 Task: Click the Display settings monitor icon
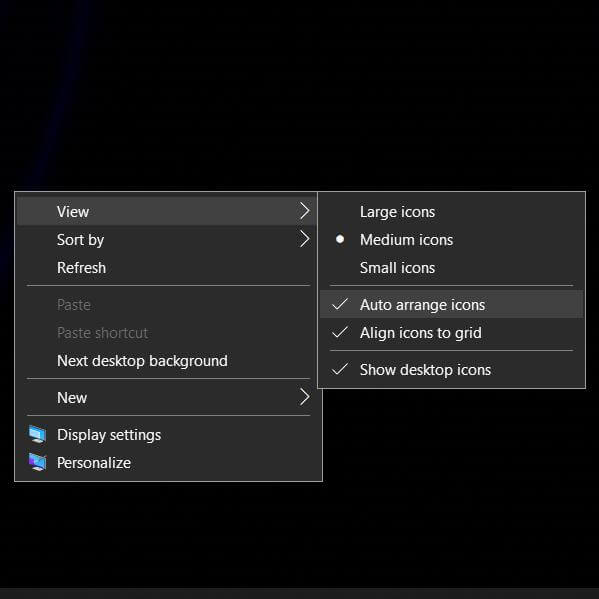click(x=37, y=434)
